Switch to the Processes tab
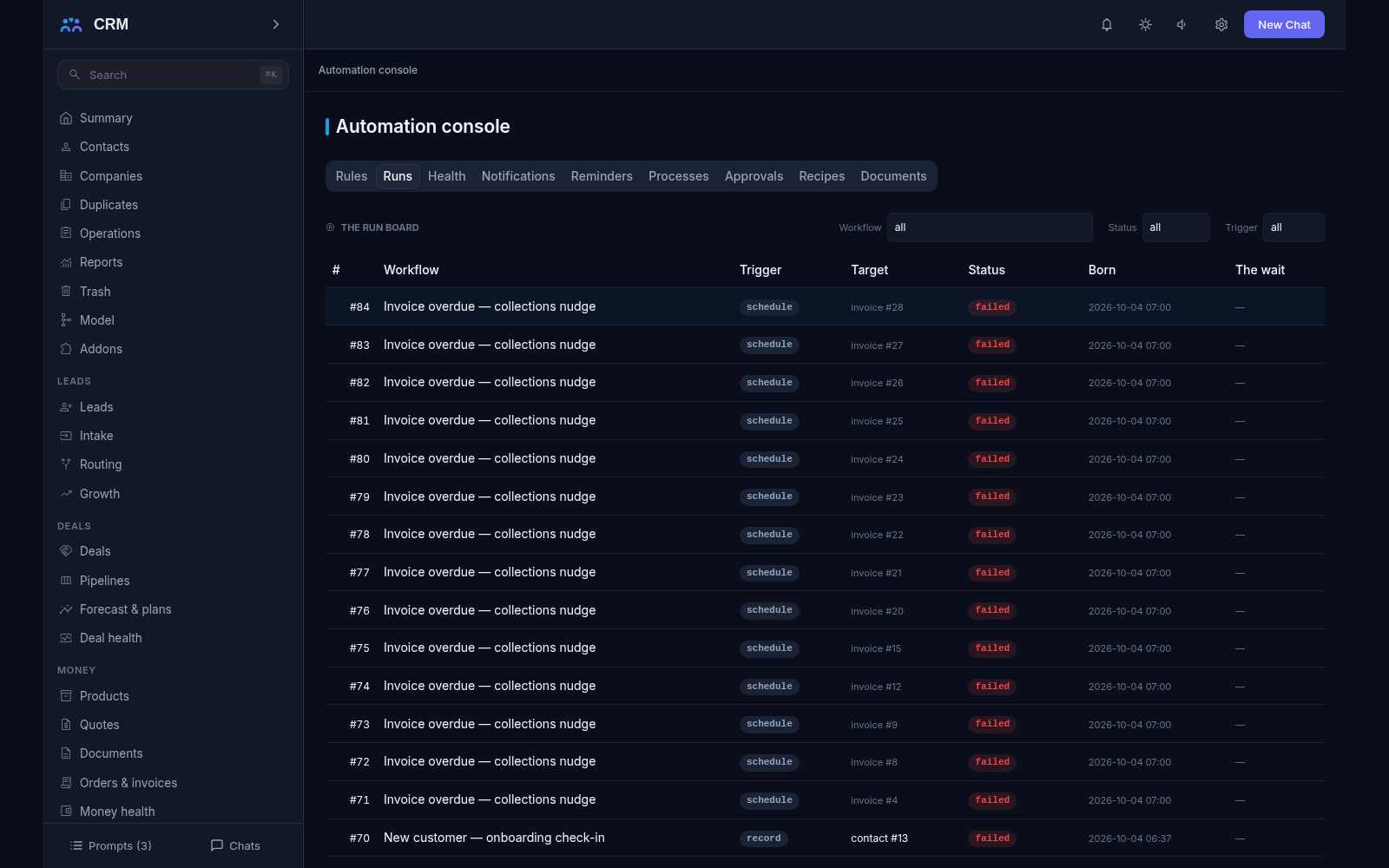Image resolution: width=1389 pixels, height=868 pixels. click(679, 176)
